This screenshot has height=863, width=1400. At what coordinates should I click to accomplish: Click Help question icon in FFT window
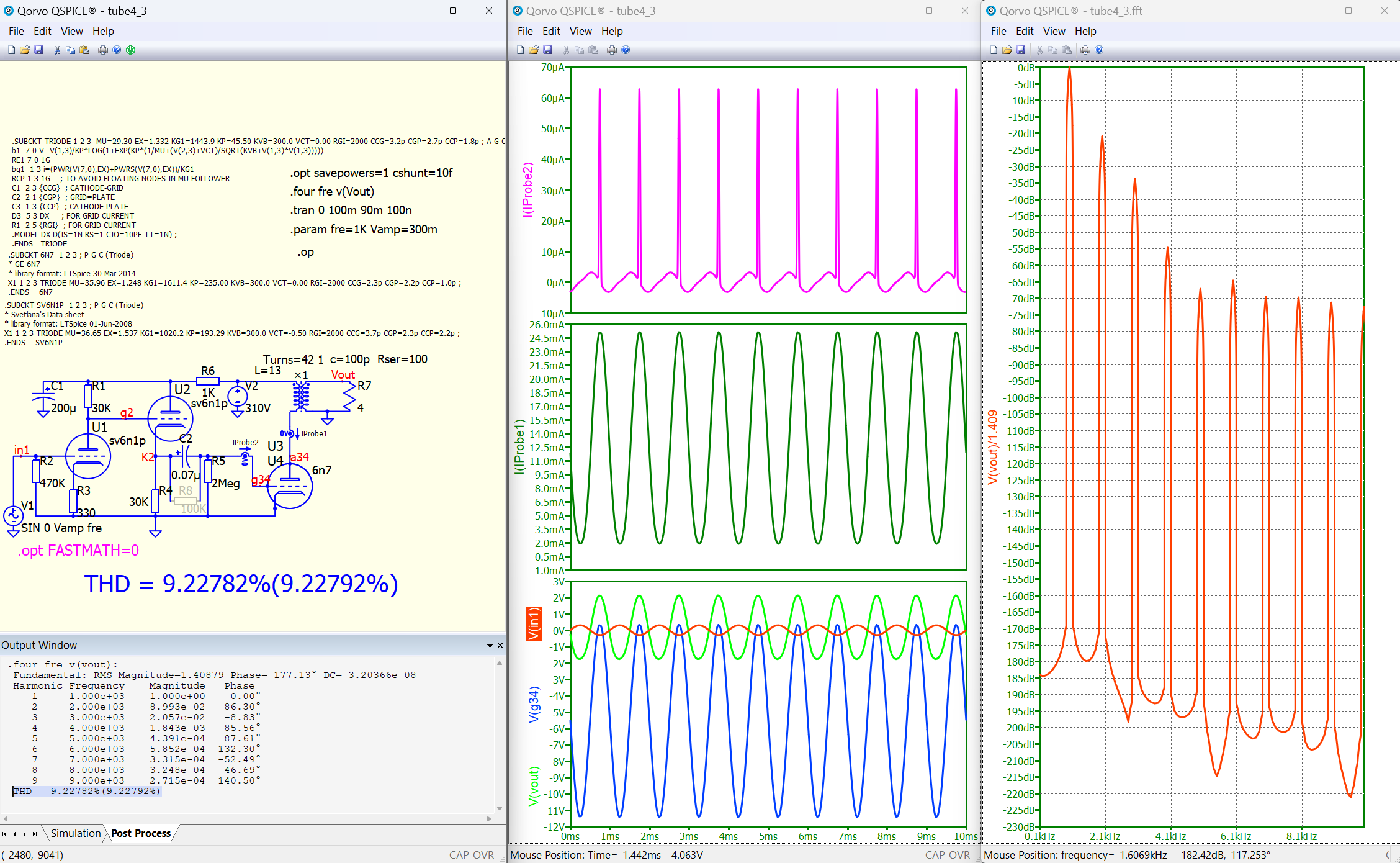1099,50
